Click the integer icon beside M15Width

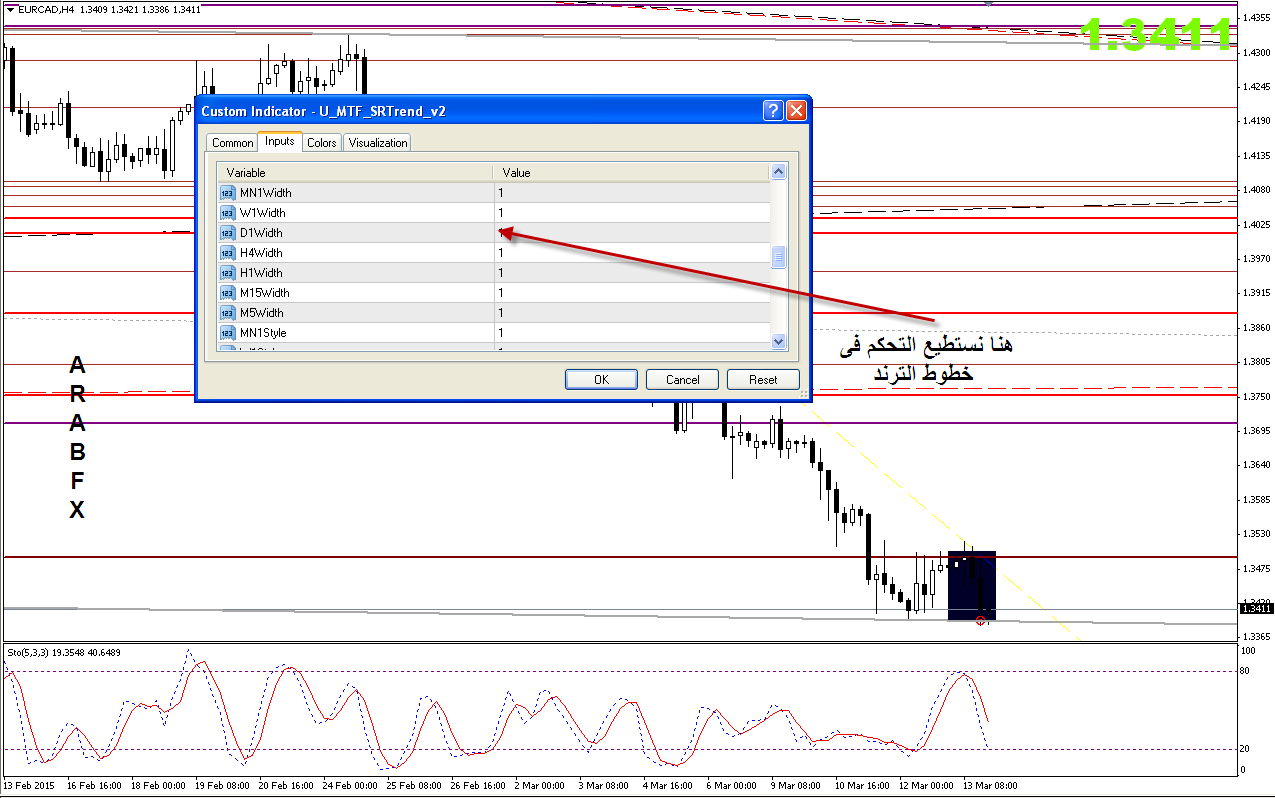[226, 292]
